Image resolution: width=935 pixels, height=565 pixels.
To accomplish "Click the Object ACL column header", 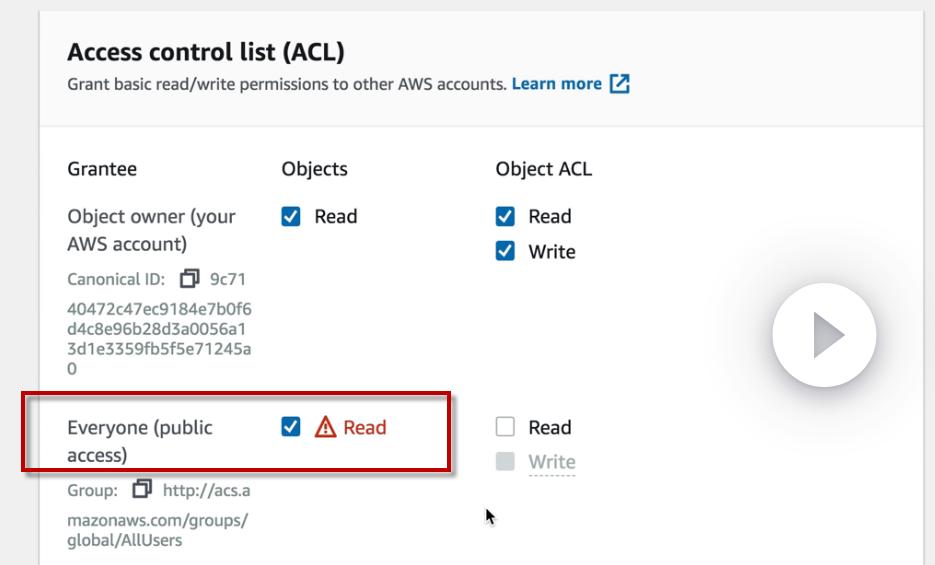I will pos(543,169).
